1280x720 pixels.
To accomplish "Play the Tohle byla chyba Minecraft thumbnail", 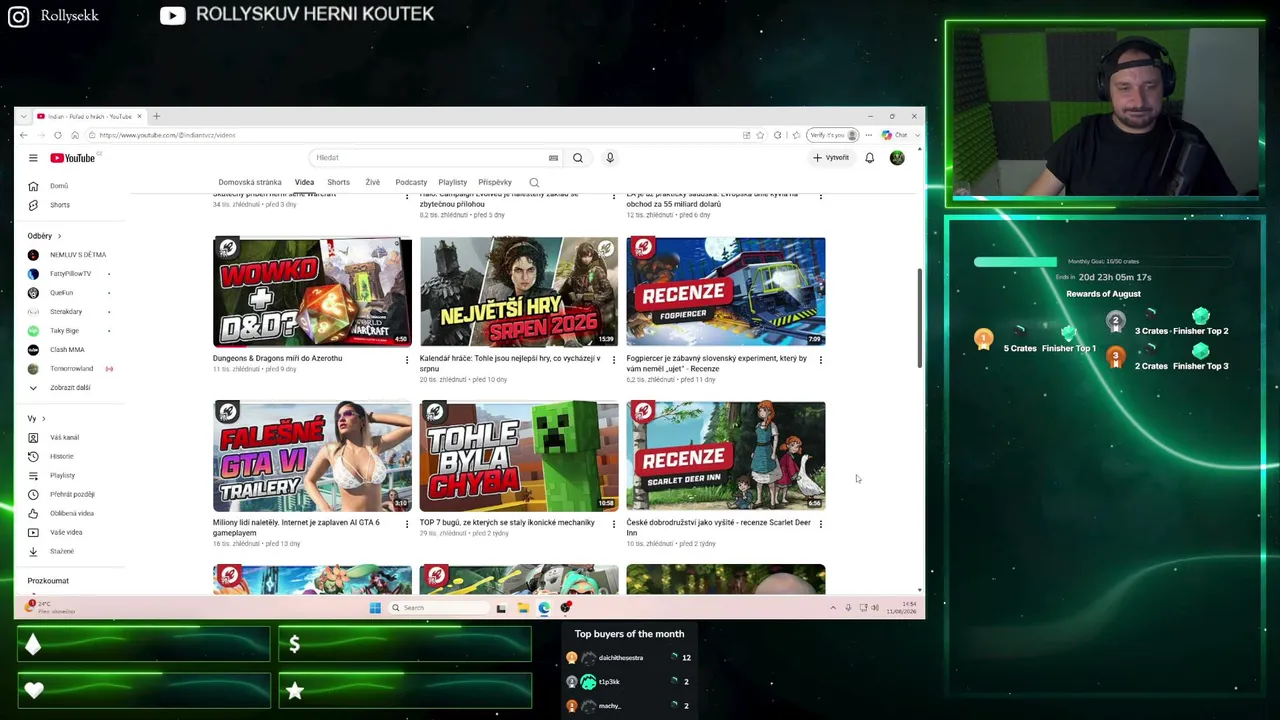I will click(519, 456).
